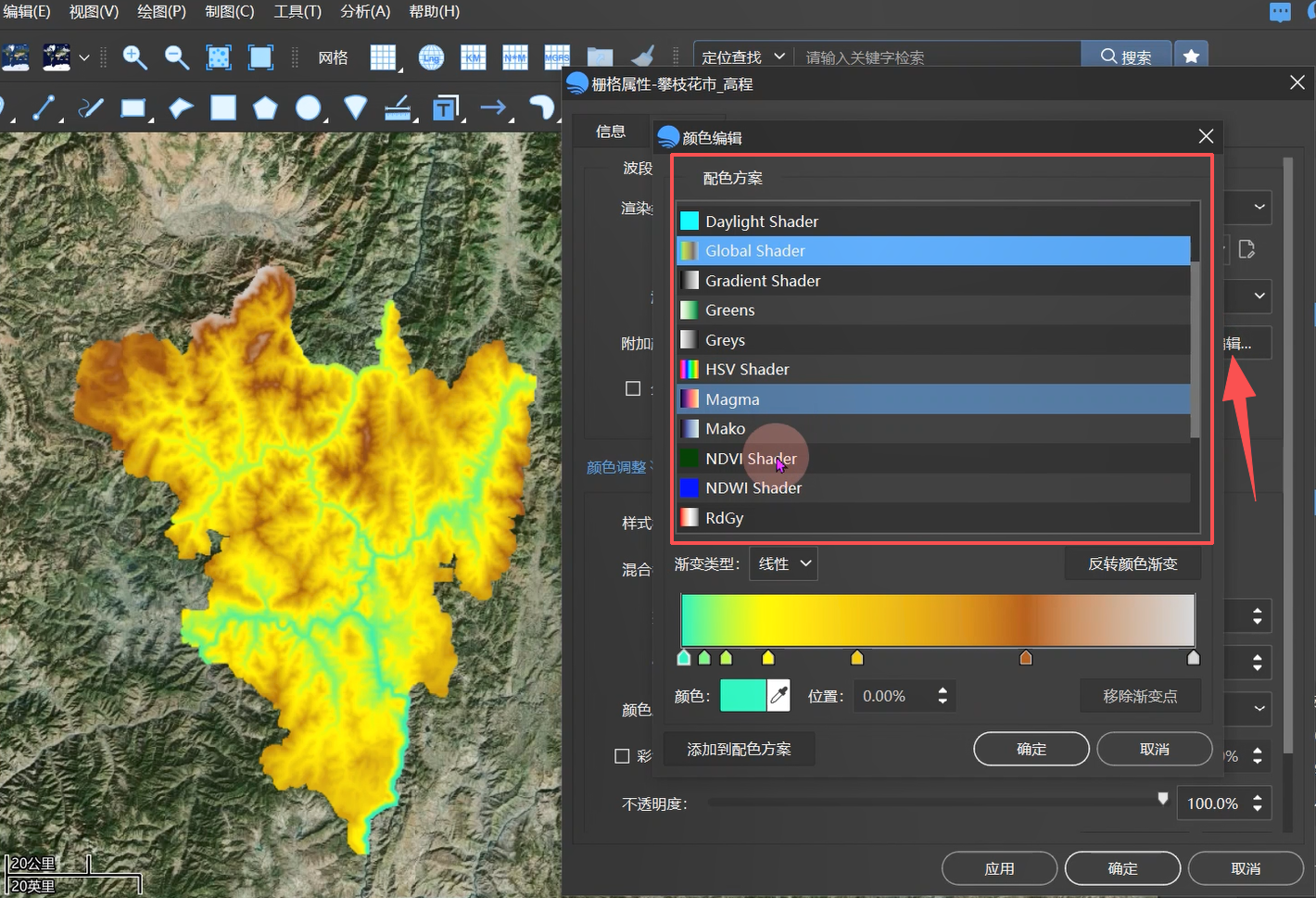Click the eyedropper color picker icon
The height and width of the screenshot is (898, 1316).
[778, 695]
